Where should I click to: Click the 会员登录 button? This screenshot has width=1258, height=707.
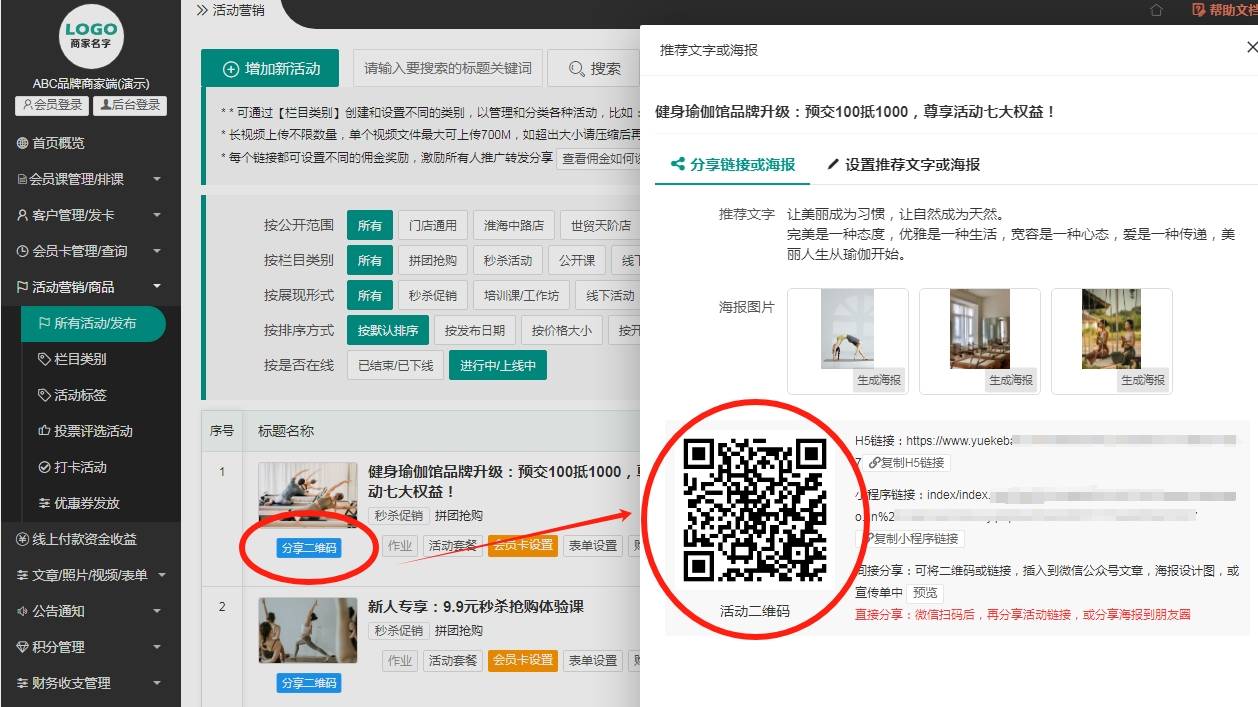[52, 105]
